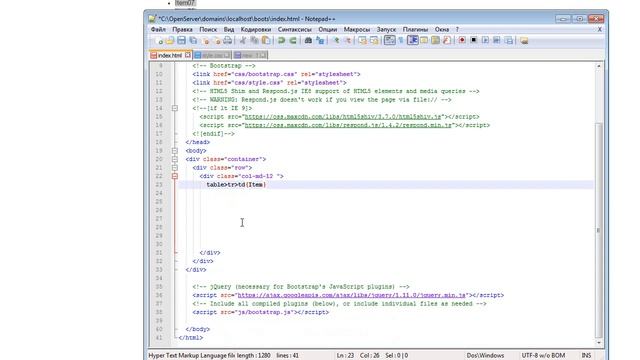Click the Copy toolbar icon
640x360 pixels.
coord(254,40)
